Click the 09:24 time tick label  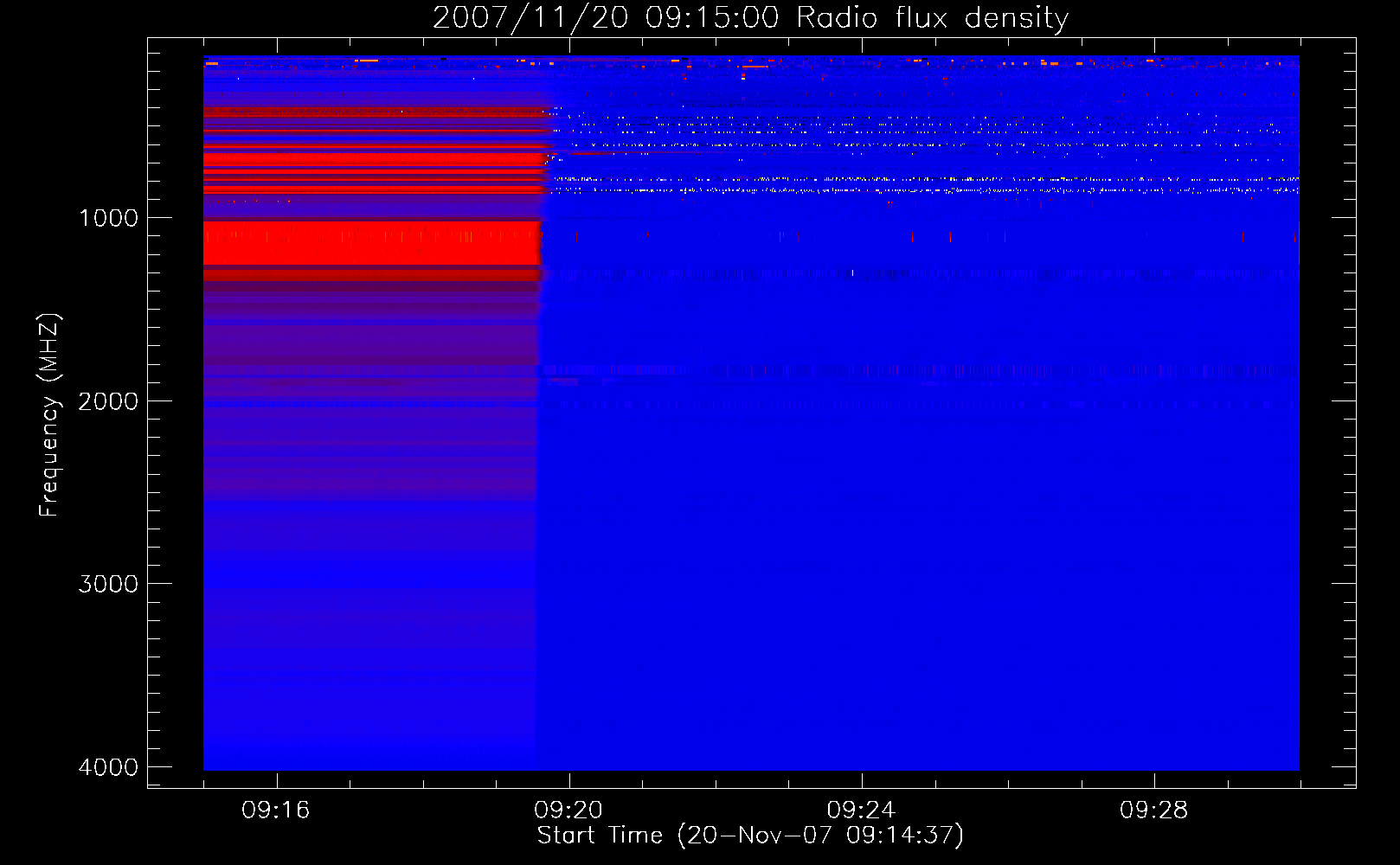coord(861,811)
